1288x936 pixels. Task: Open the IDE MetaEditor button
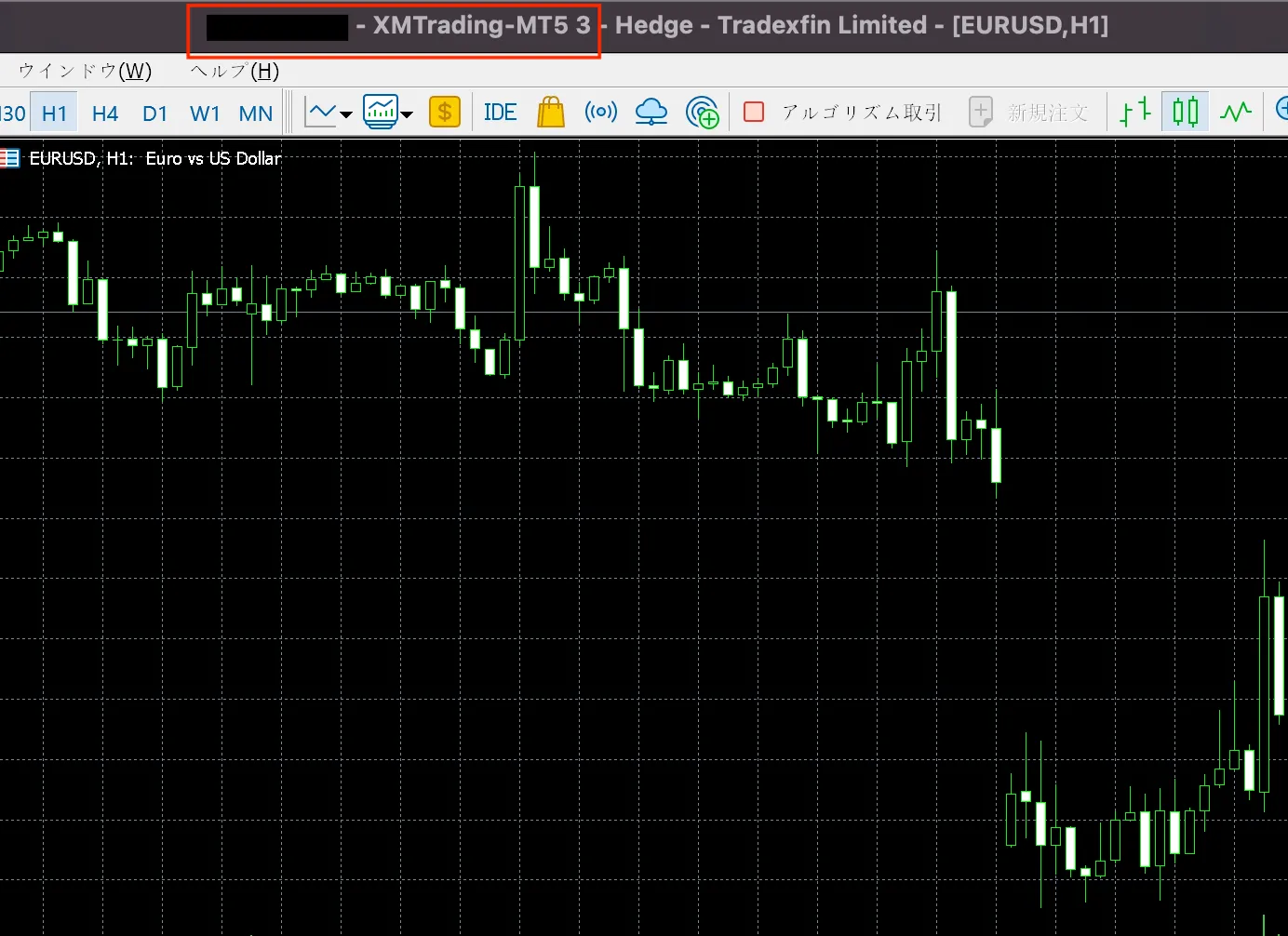(x=500, y=113)
